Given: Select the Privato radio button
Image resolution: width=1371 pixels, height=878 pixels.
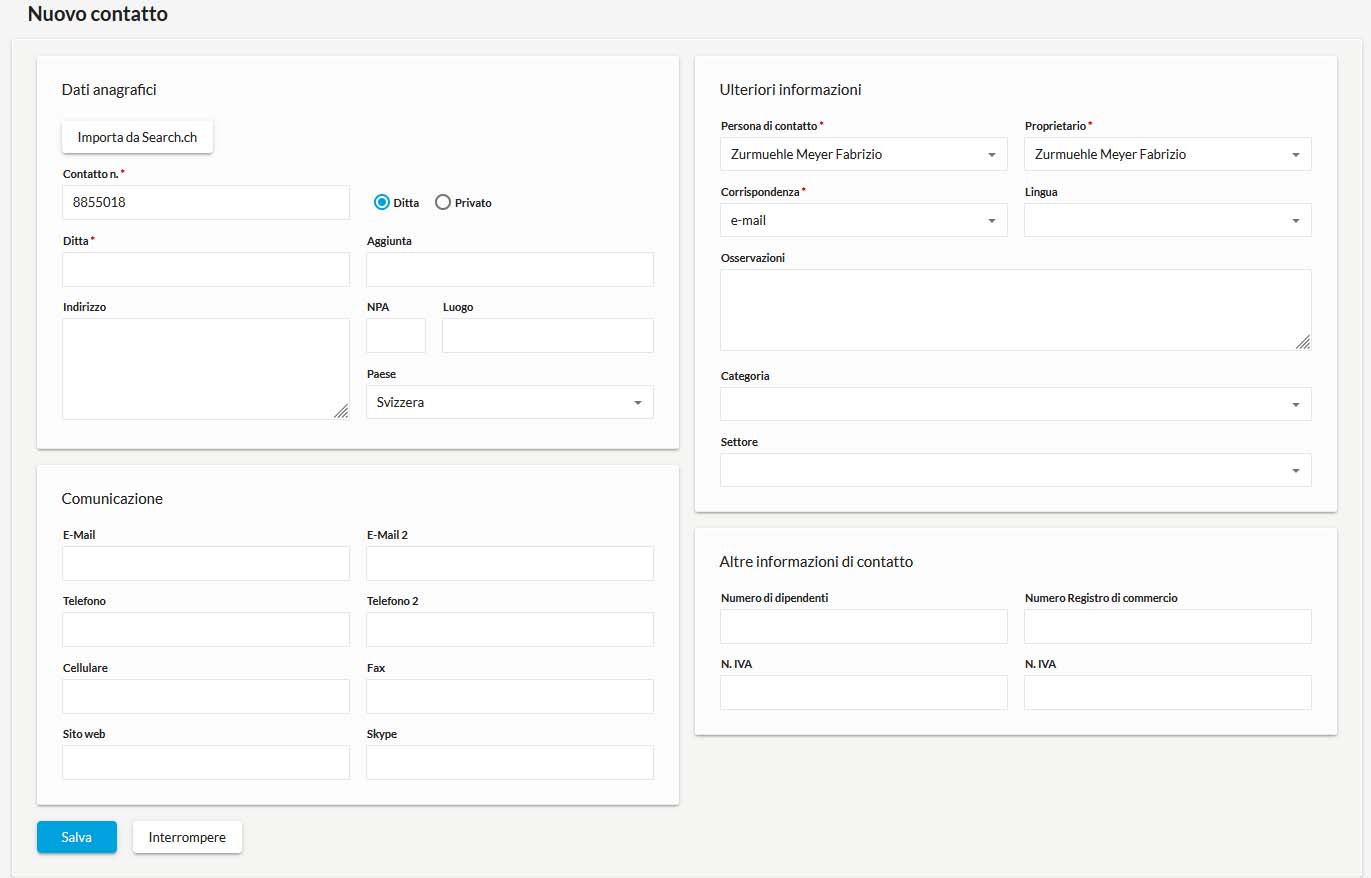Looking at the screenshot, I should [443, 202].
